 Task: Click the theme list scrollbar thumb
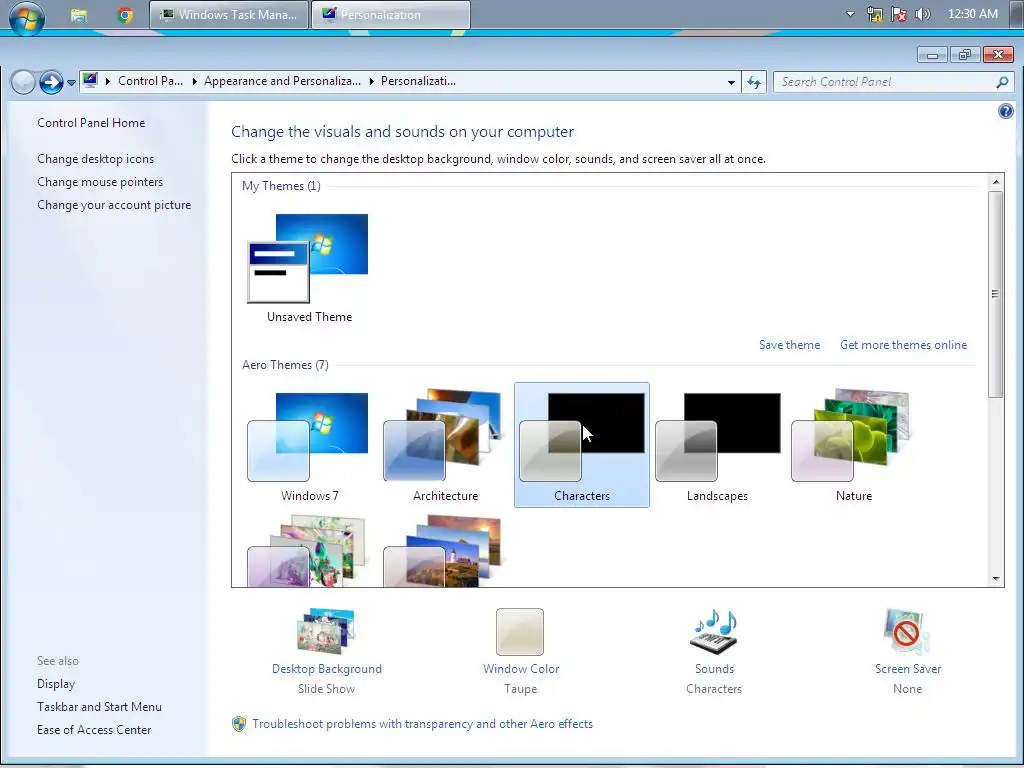996,294
